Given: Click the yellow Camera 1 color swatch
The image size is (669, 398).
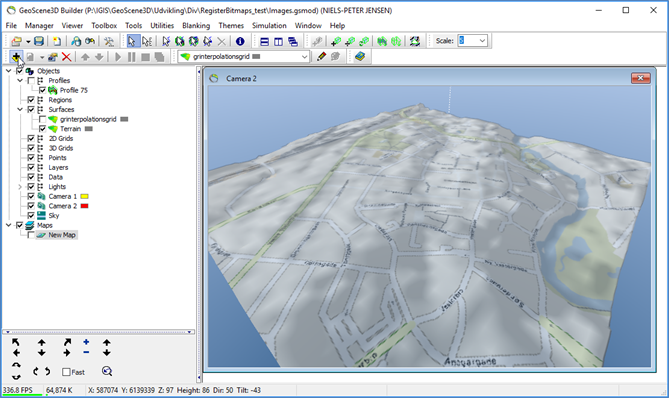Looking at the screenshot, I should [84, 197].
